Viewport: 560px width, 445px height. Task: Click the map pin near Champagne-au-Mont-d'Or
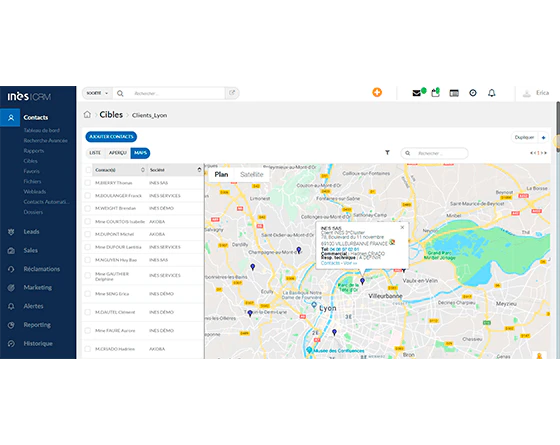click(x=299, y=250)
